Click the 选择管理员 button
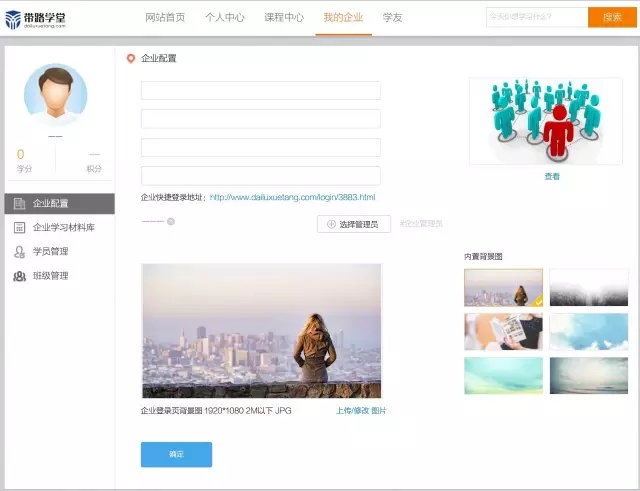 353,224
